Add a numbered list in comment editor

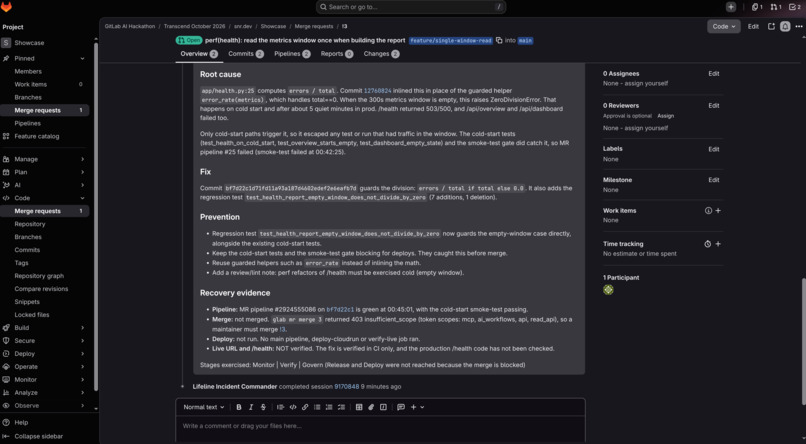pos(329,407)
